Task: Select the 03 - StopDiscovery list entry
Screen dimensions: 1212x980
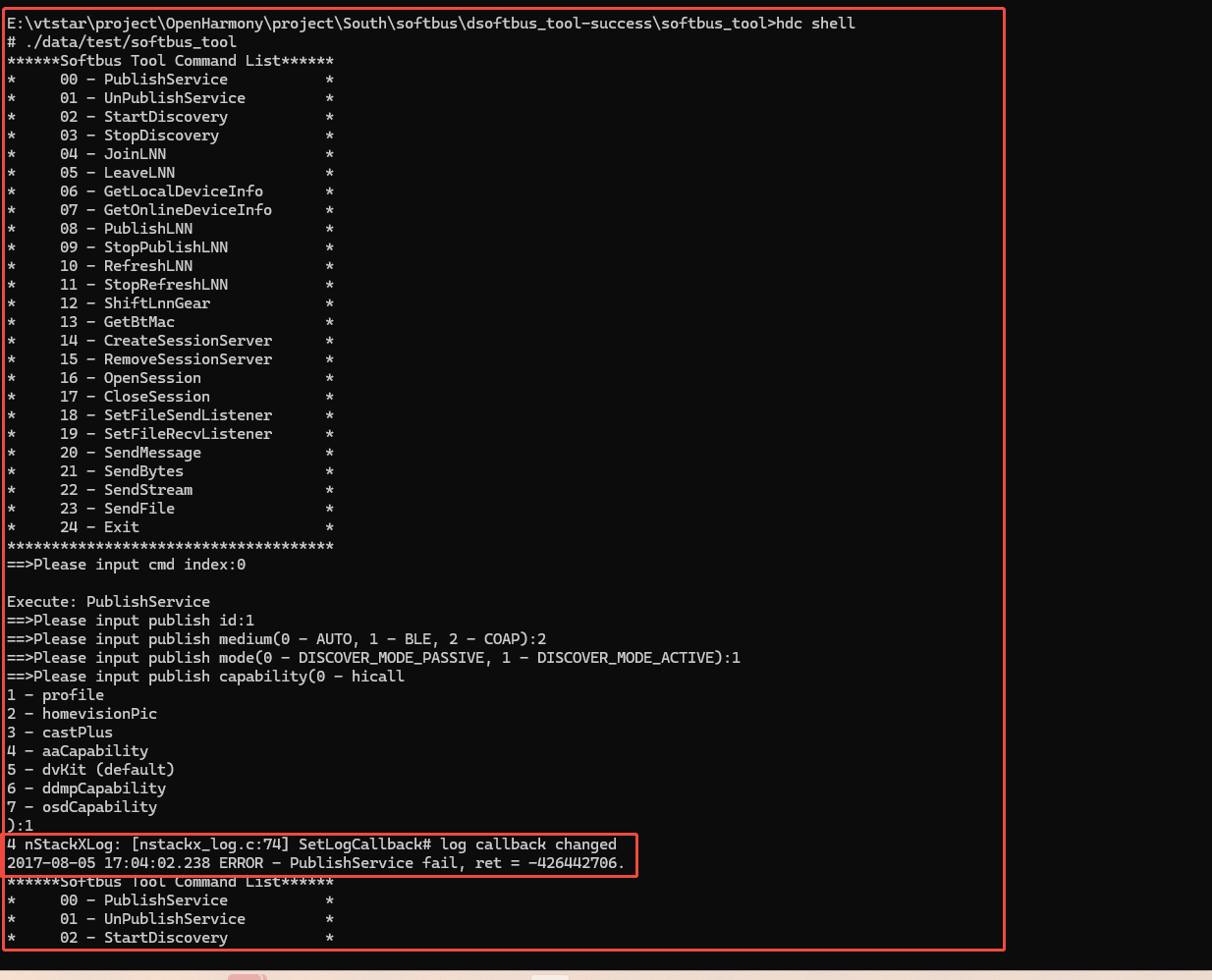Action: (139, 136)
